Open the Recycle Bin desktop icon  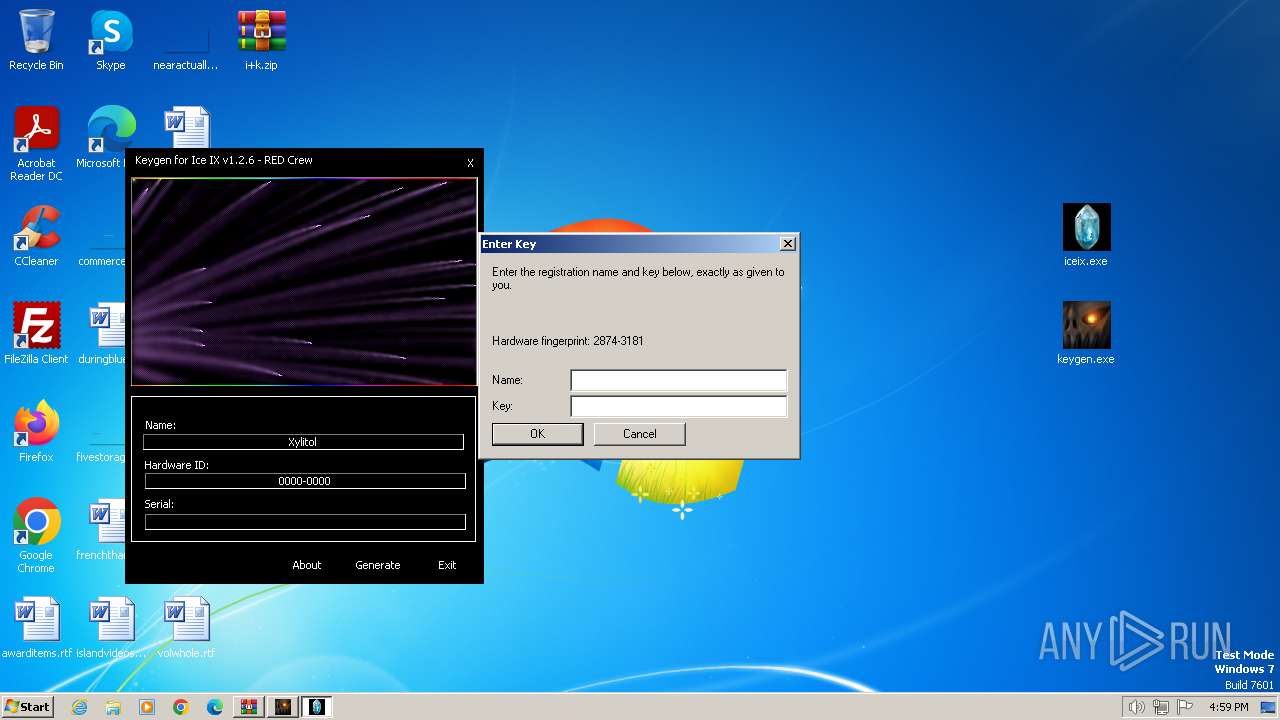coord(36,40)
